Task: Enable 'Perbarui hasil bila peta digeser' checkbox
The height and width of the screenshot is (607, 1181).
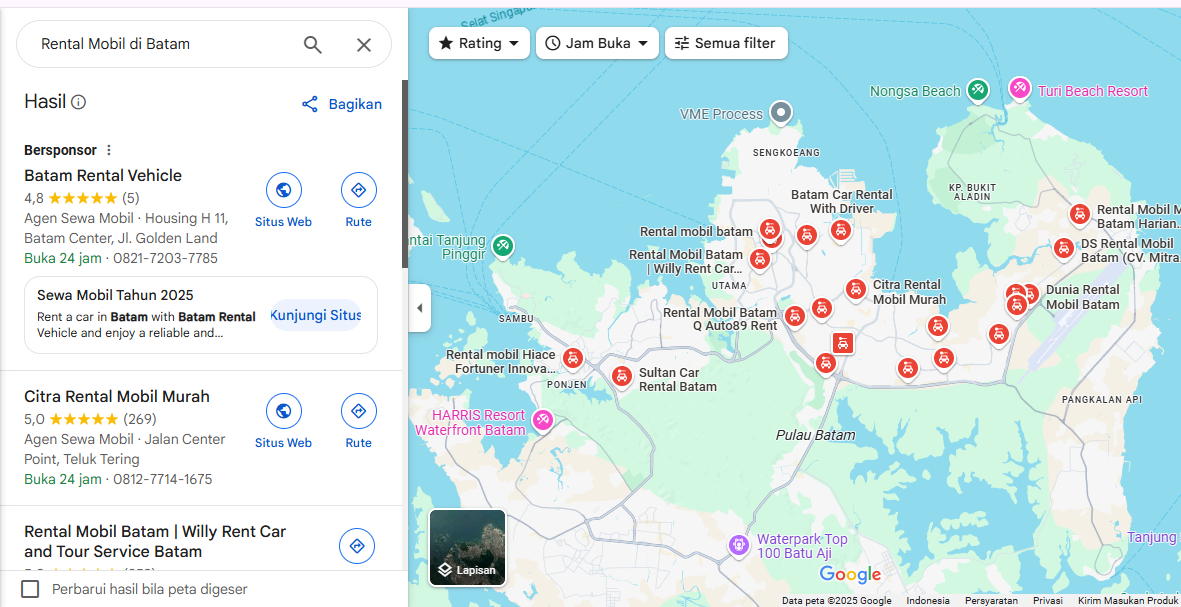Action: point(30,589)
